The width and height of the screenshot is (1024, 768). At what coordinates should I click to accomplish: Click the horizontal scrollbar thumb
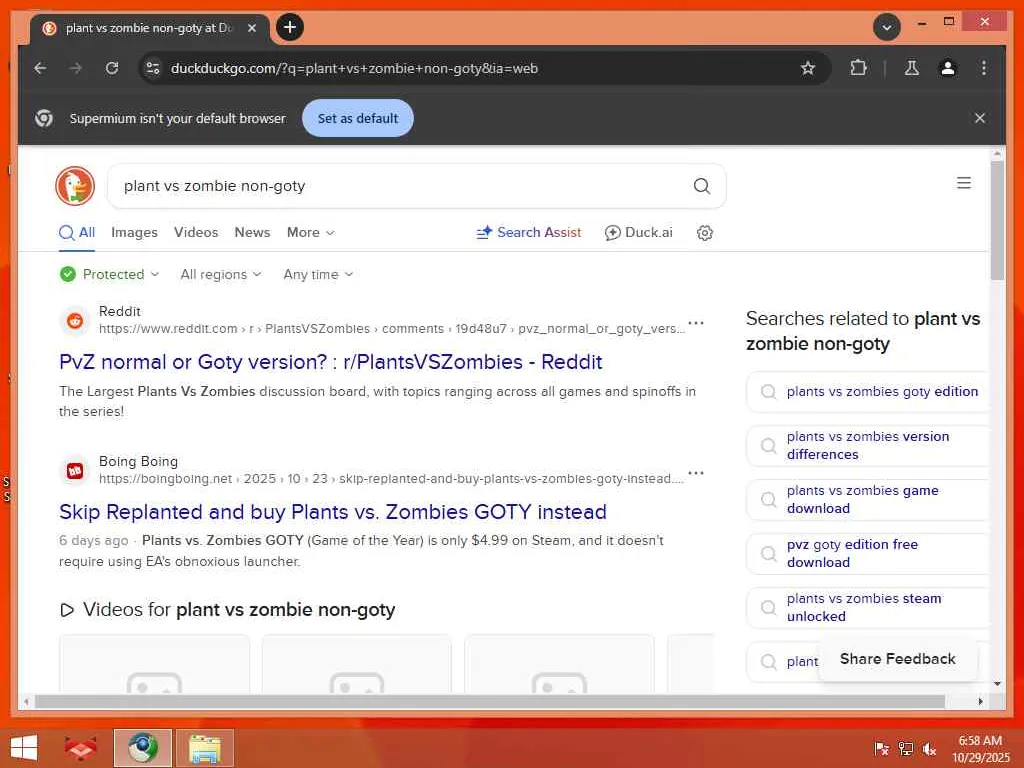tap(490, 701)
